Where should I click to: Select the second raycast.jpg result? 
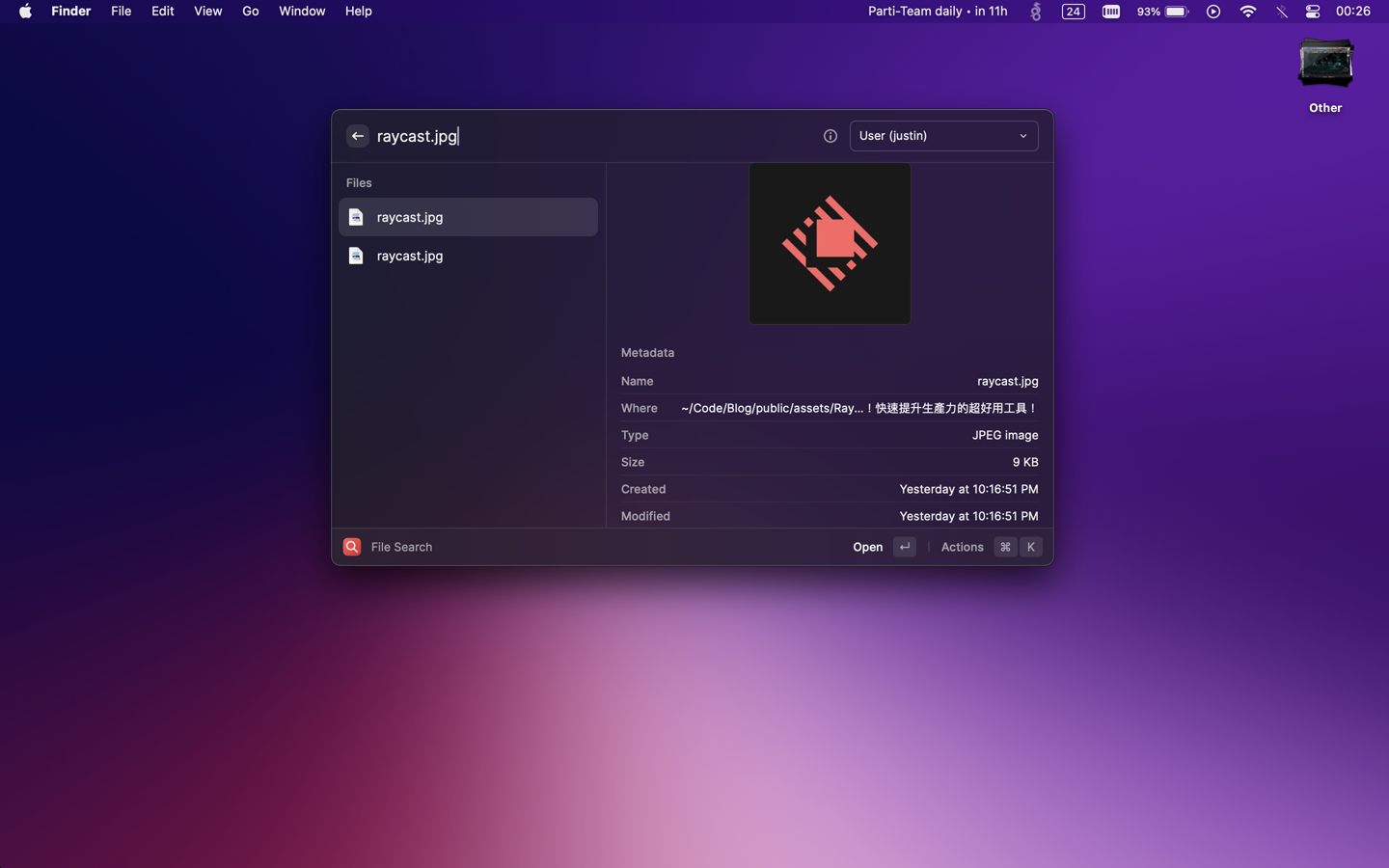coord(468,256)
